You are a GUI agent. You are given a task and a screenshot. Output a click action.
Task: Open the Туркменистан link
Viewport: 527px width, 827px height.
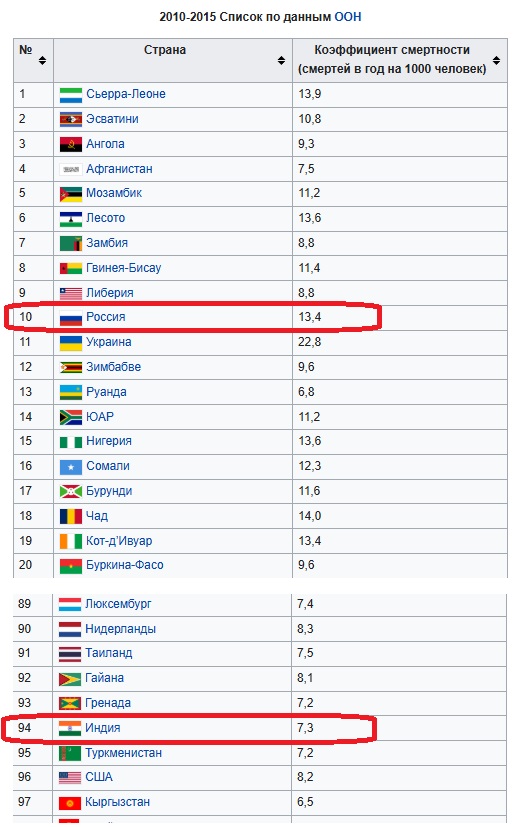123,753
